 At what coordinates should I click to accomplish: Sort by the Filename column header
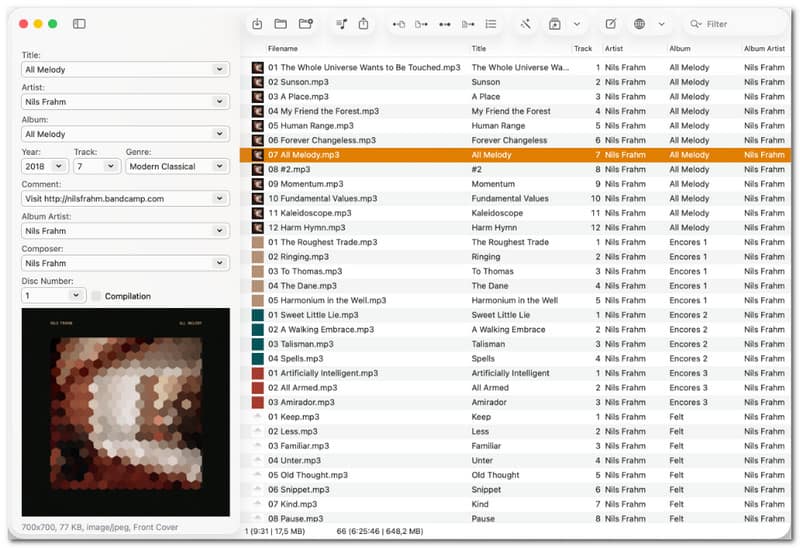coord(283,48)
